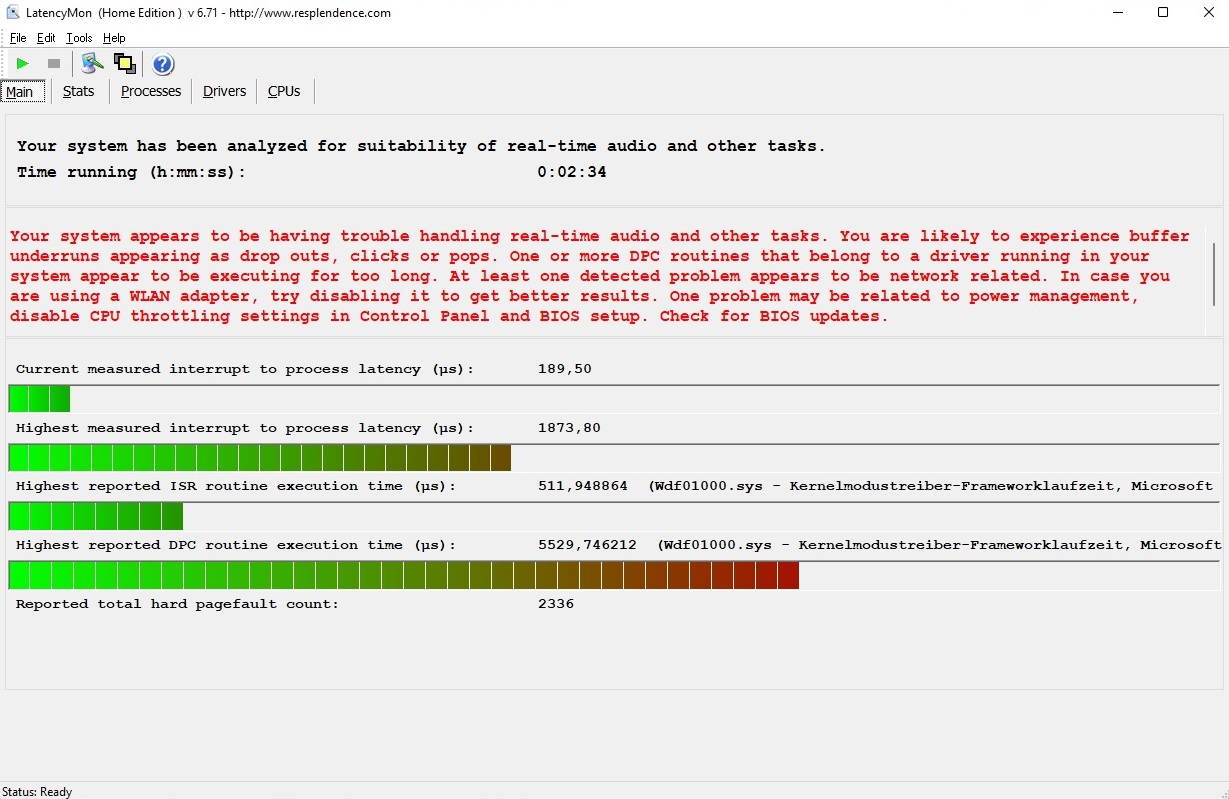Click the blue question mark help icon
This screenshot has width=1229, height=799.
point(163,65)
